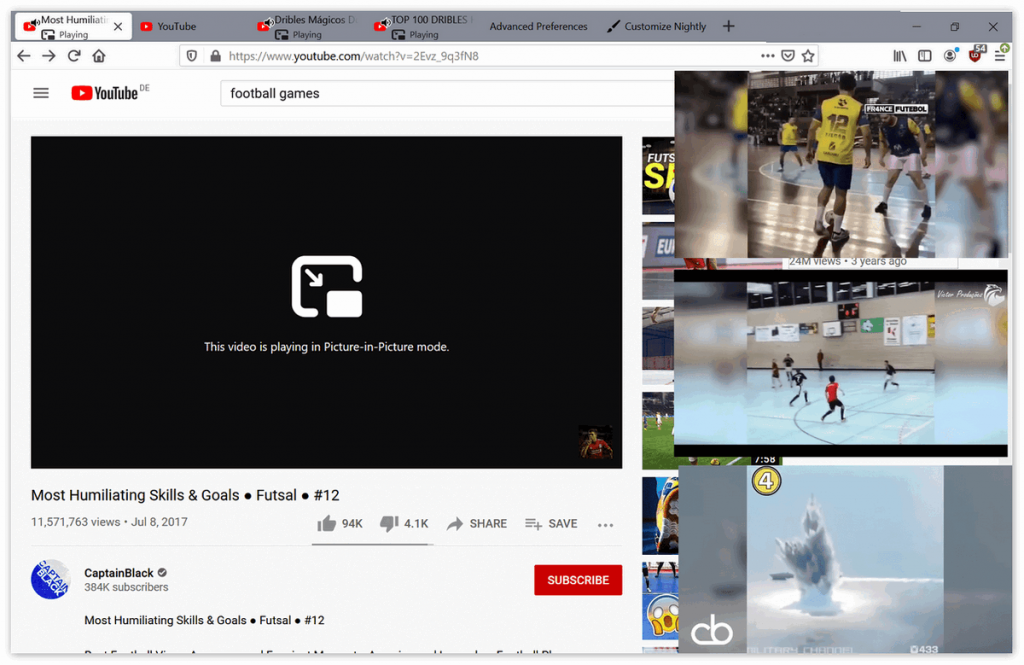Screen dimensions: 1024x665
Task: Click the football games search field
Action: click(x=447, y=93)
